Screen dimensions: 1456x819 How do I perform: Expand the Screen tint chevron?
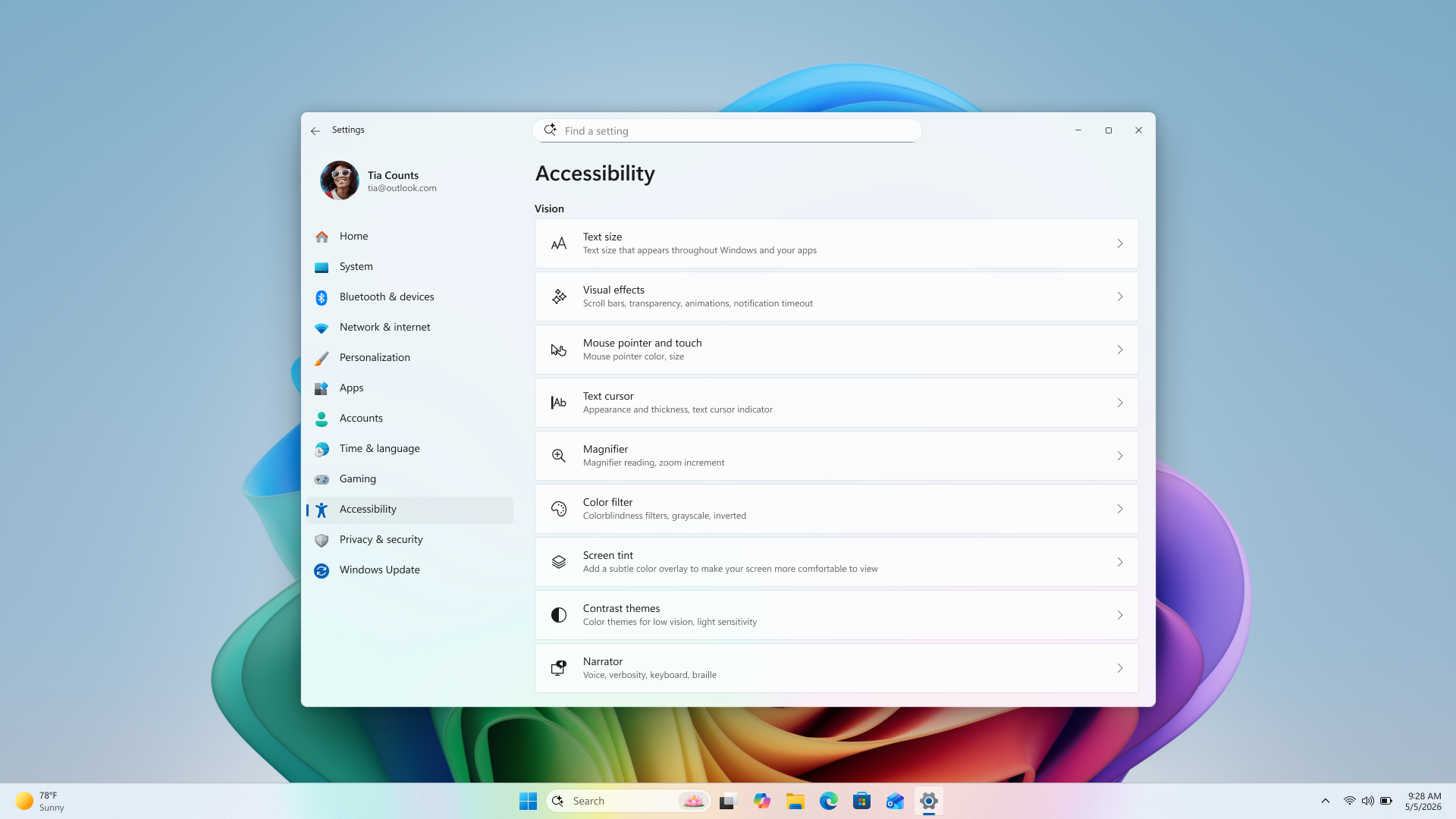[1120, 562]
